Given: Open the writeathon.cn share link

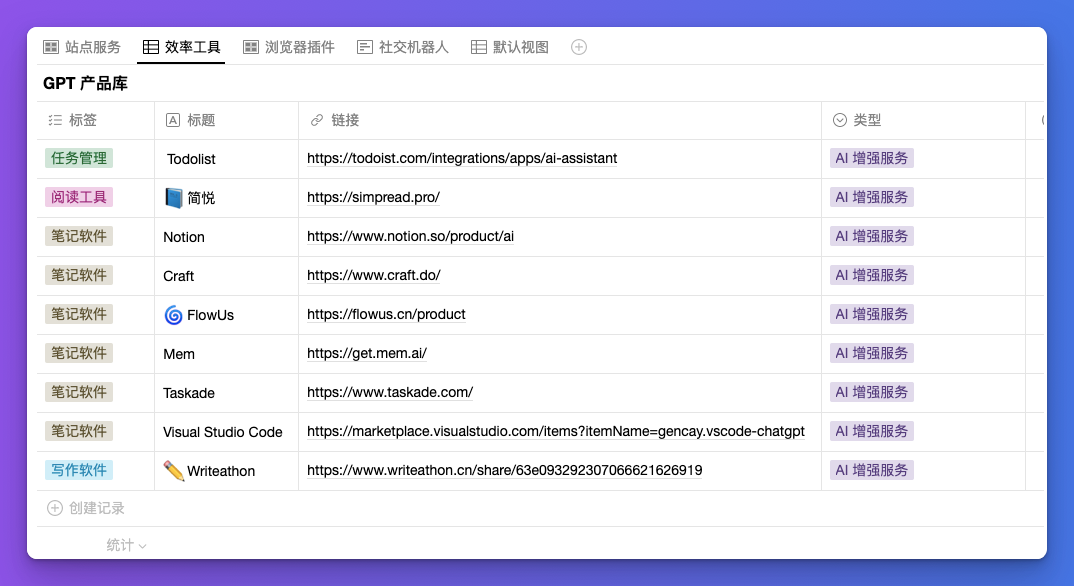Looking at the screenshot, I should (x=505, y=470).
